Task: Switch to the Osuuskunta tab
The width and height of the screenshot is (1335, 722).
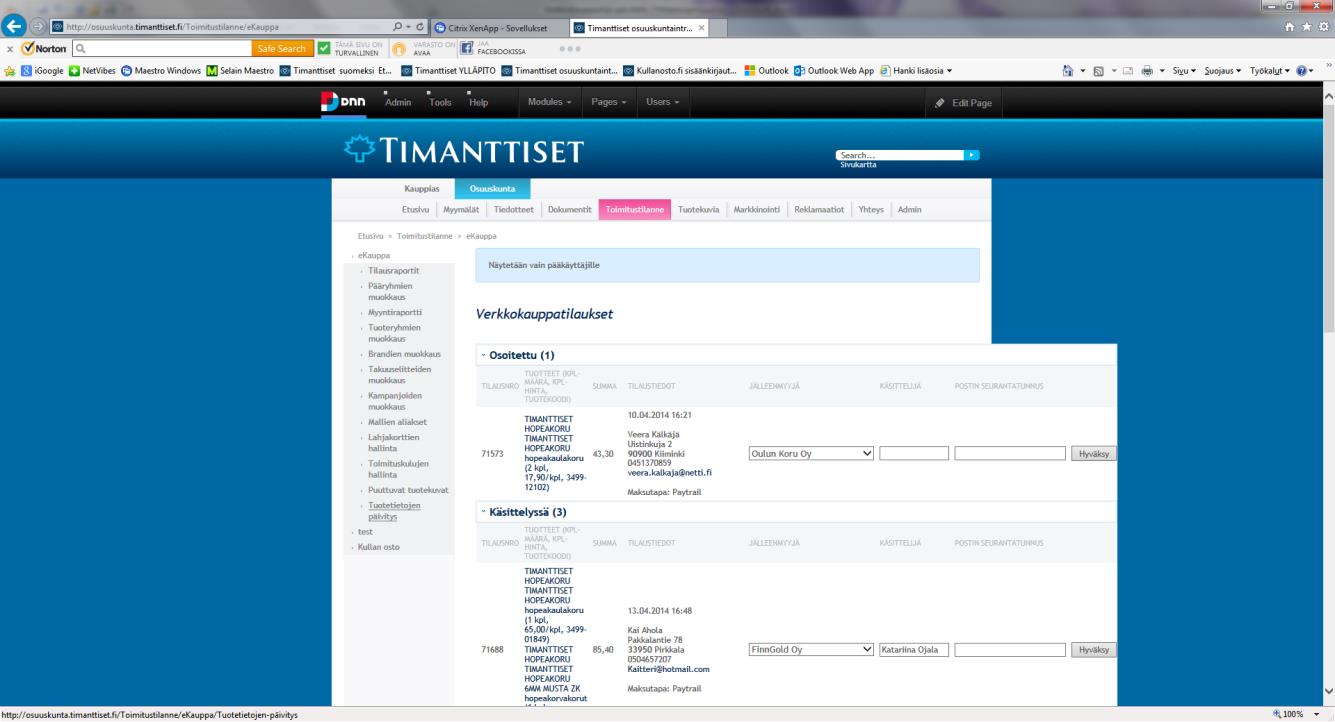Action: 492,188
